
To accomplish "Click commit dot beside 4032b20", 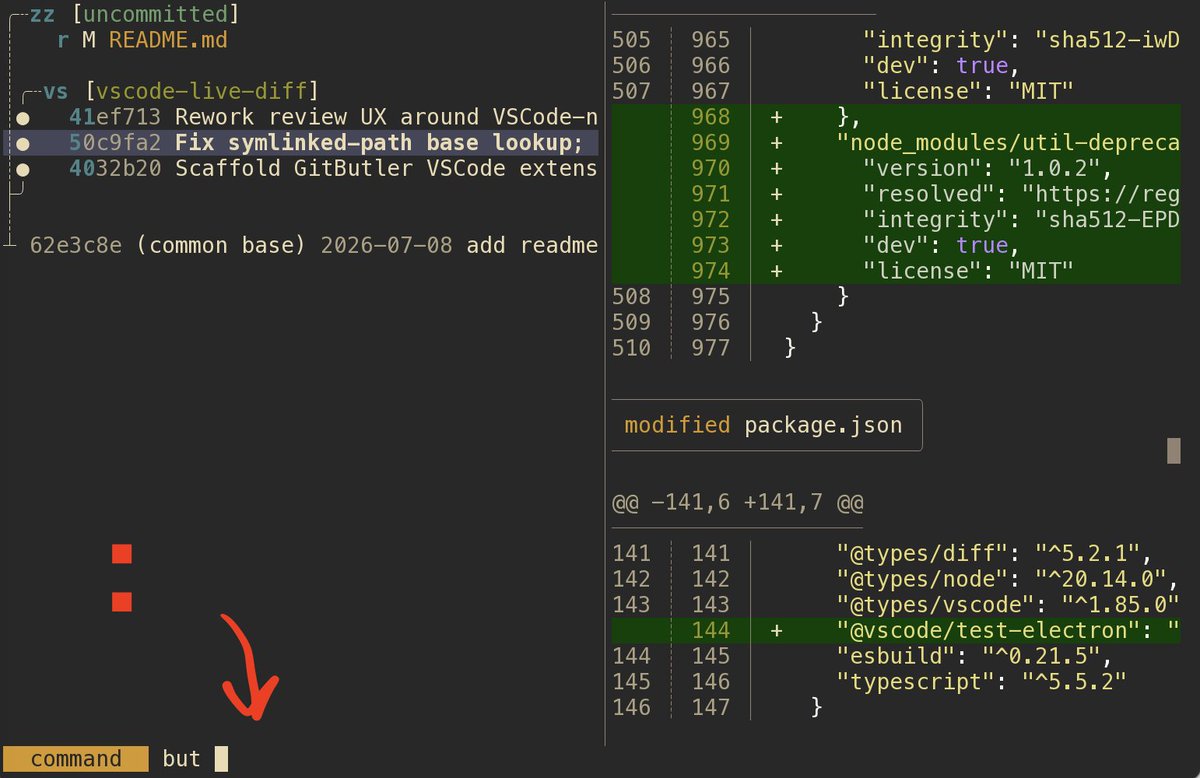I will [x=23, y=169].
